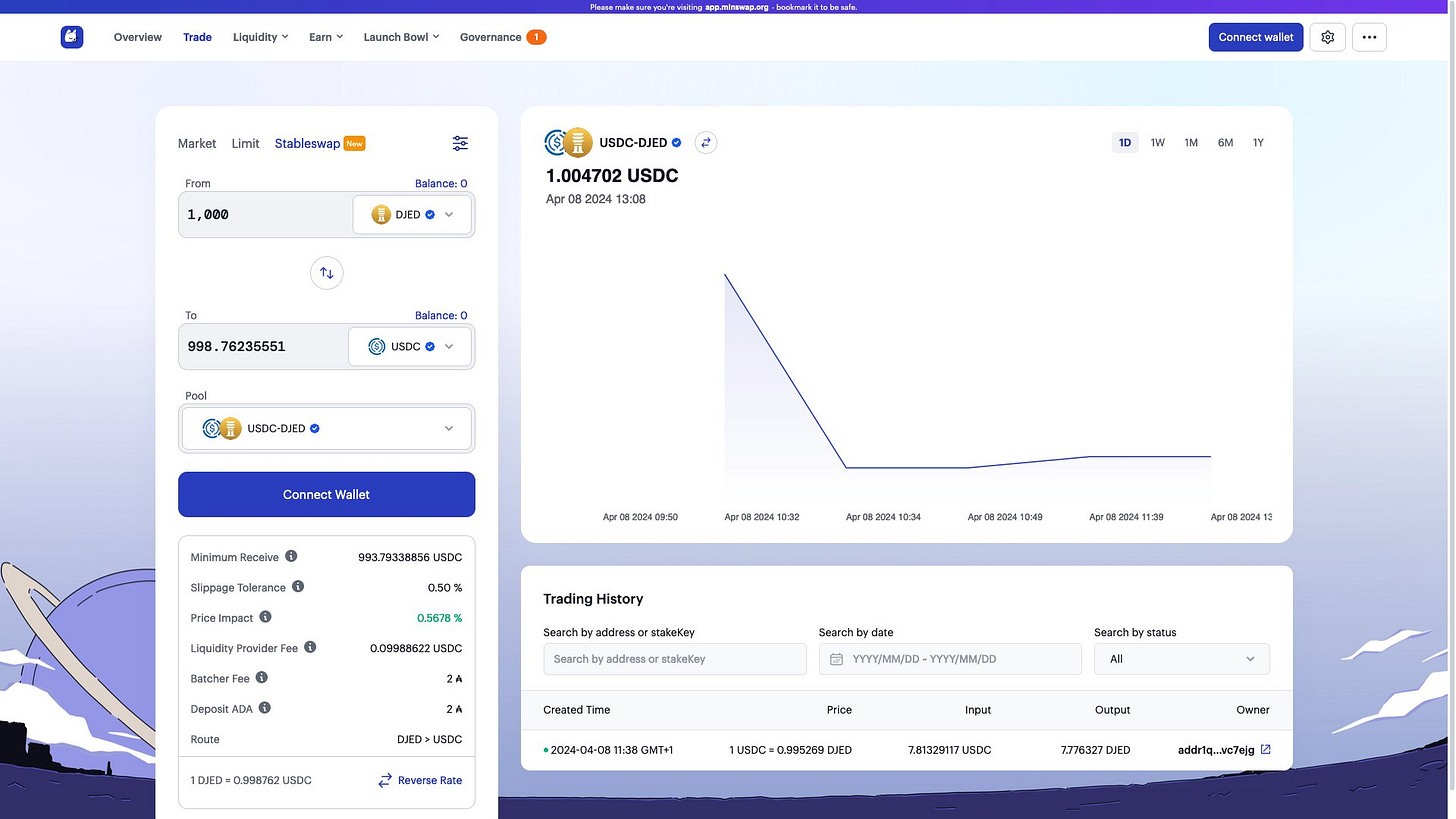
Task: Show Batcher Fee info icon
Action: click(x=262, y=678)
